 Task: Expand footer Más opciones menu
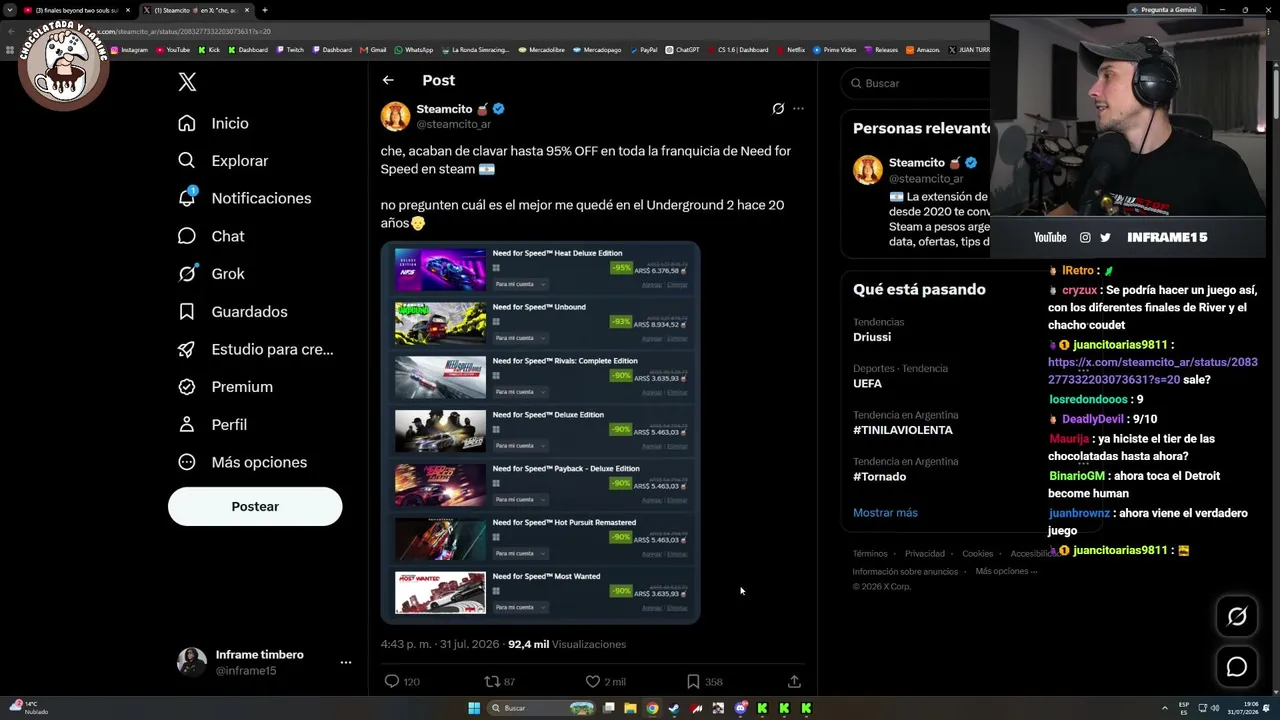(x=1006, y=571)
